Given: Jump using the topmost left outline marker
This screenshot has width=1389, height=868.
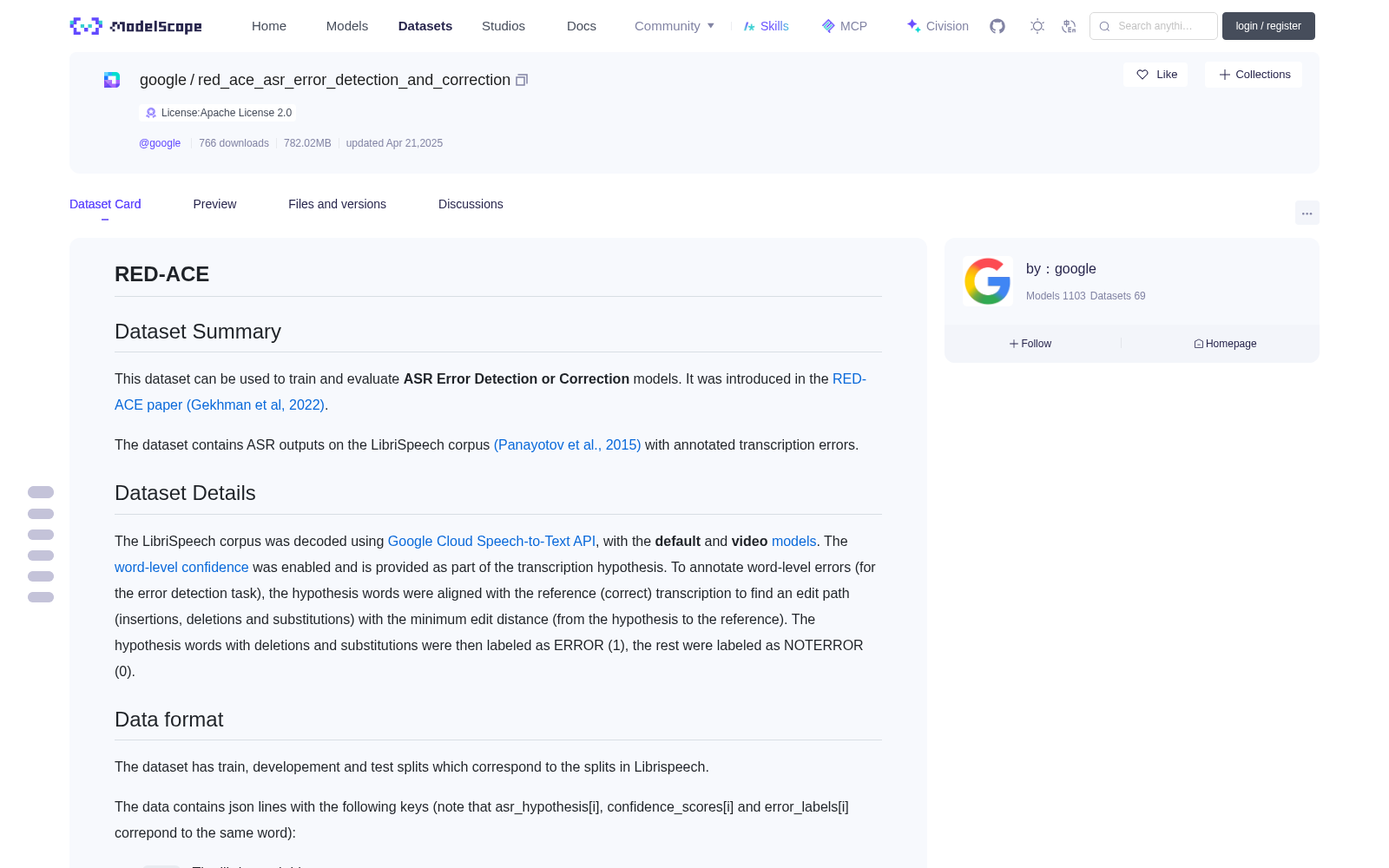Looking at the screenshot, I should 41,492.
